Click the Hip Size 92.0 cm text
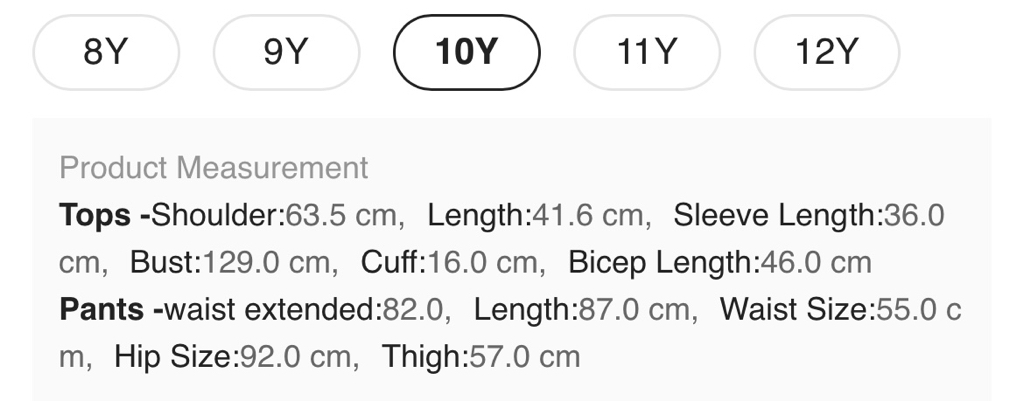Image resolution: width=1024 pixels, height=401 pixels. coord(235,357)
